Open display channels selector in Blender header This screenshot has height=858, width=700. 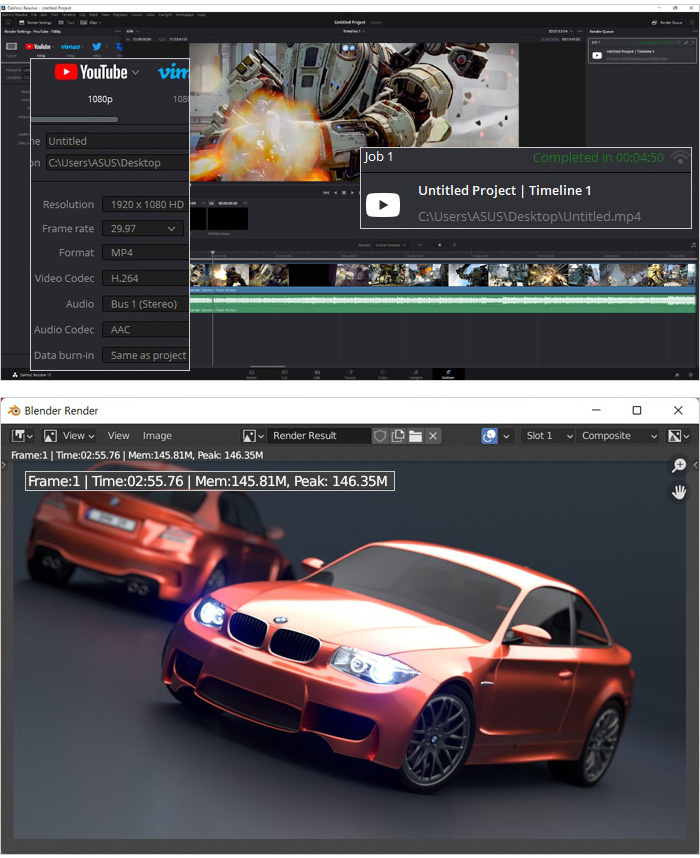678,436
